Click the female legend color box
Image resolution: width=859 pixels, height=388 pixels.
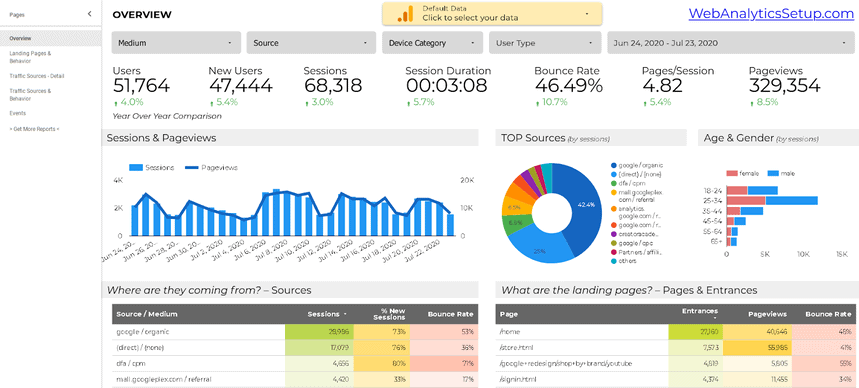click(731, 173)
